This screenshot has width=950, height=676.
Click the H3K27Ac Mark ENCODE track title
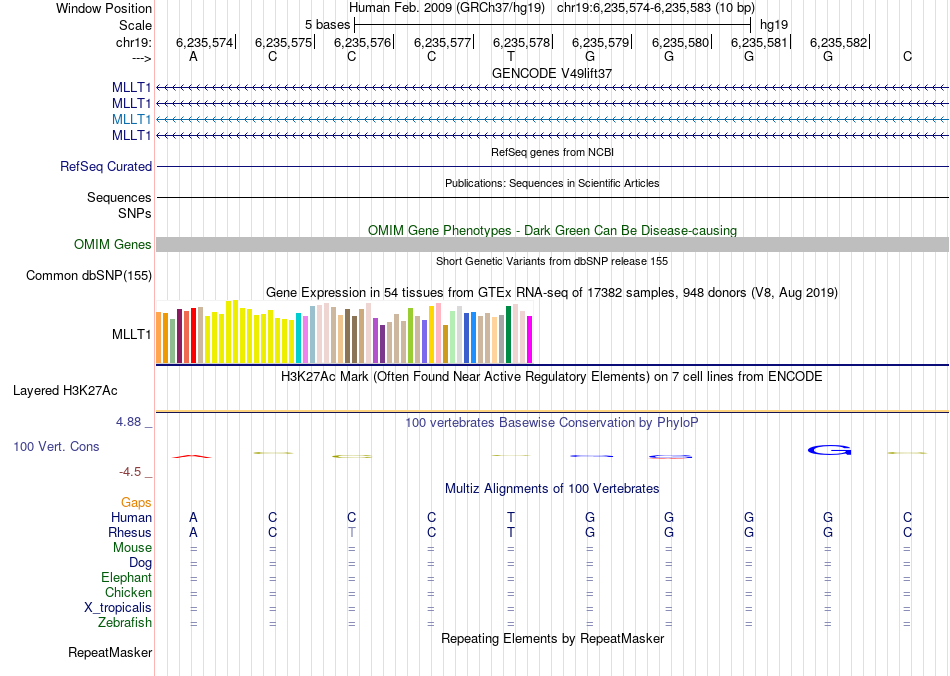pyautogui.click(x=552, y=377)
